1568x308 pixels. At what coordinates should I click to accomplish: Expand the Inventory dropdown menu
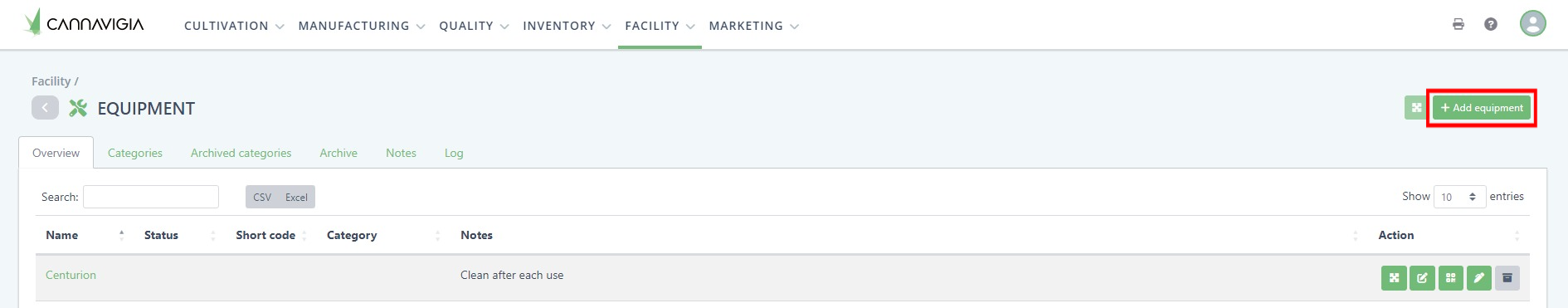[x=567, y=26]
